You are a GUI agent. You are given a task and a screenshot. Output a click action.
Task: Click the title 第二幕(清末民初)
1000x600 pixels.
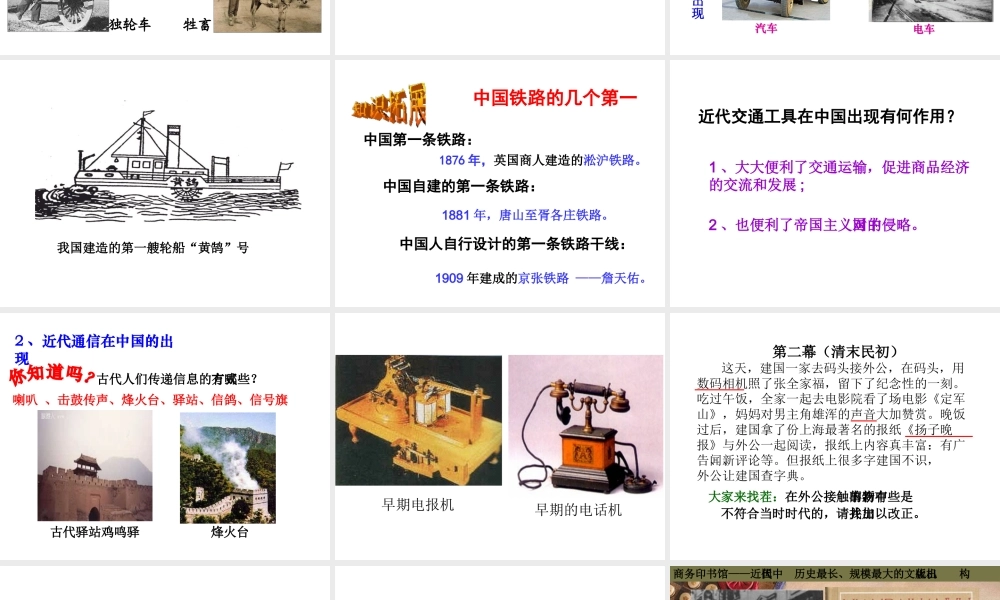(x=838, y=351)
